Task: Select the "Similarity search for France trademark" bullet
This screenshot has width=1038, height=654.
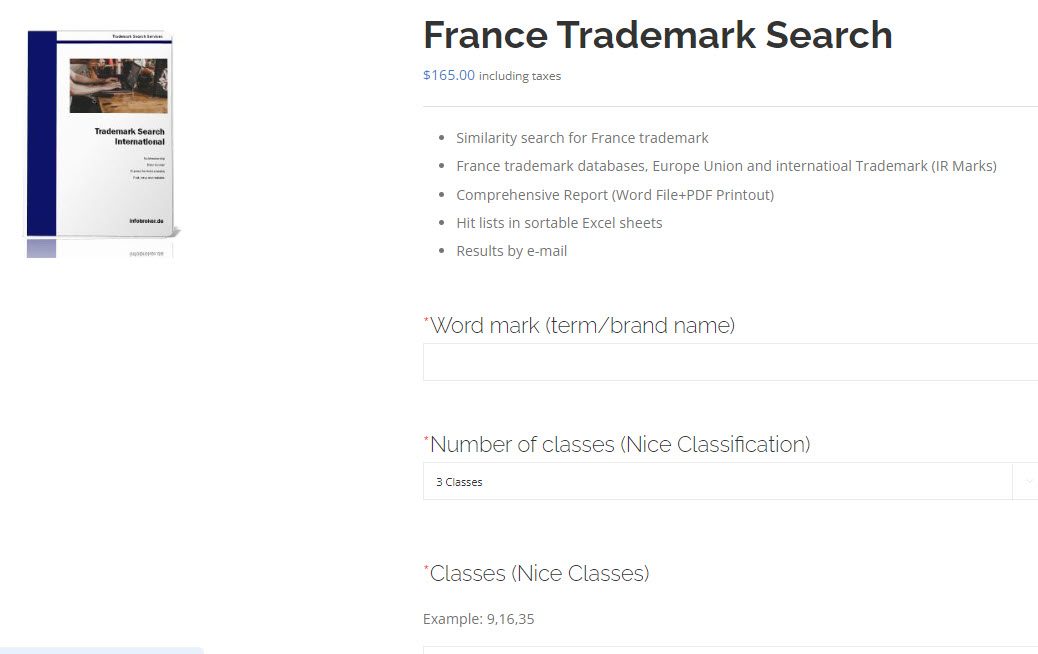Action: point(583,137)
